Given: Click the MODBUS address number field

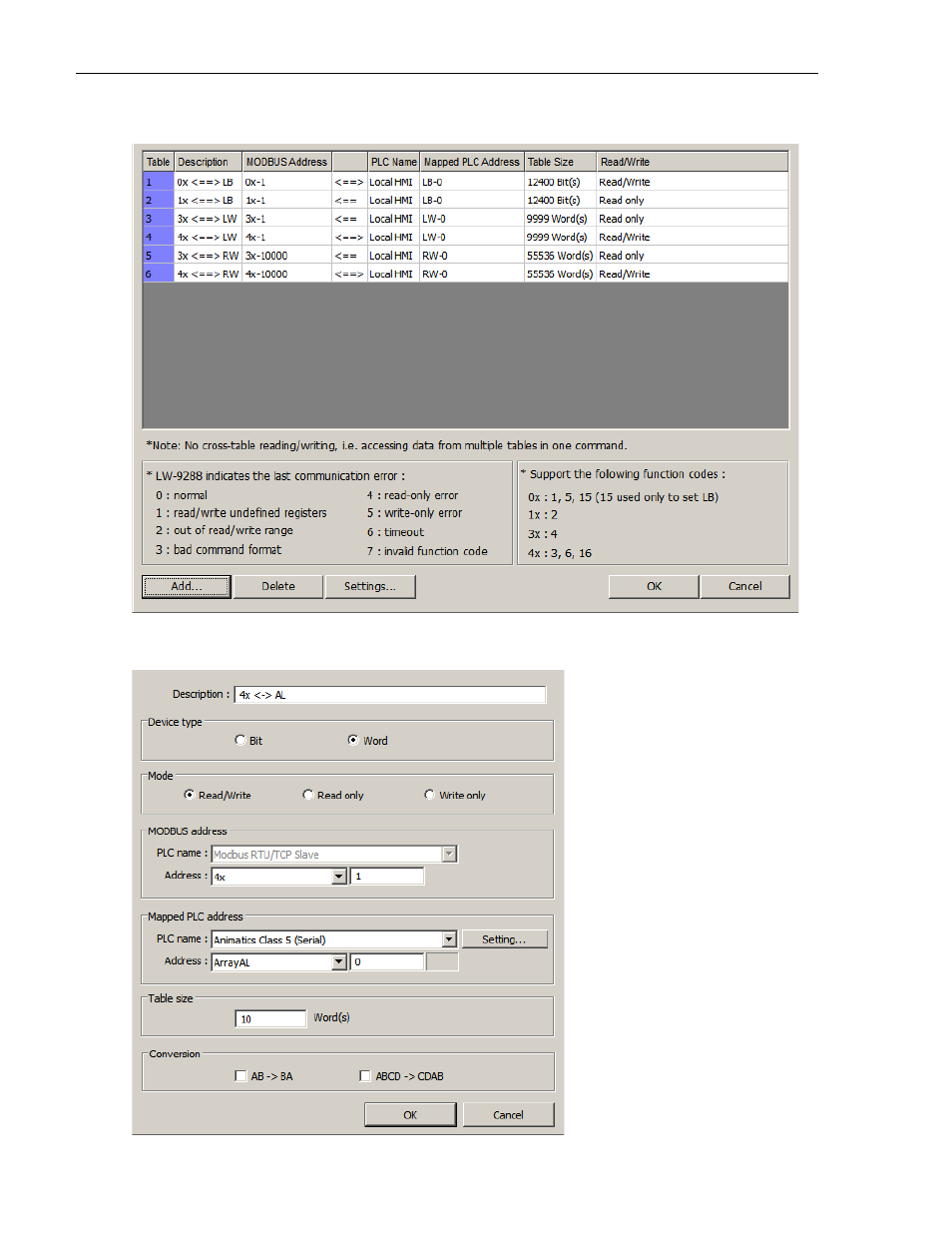Looking at the screenshot, I should click(x=387, y=877).
